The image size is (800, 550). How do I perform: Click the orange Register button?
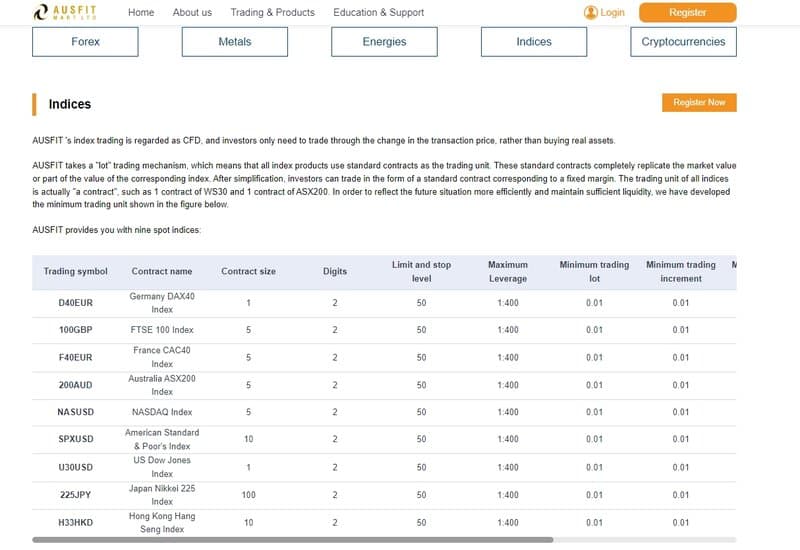point(687,12)
